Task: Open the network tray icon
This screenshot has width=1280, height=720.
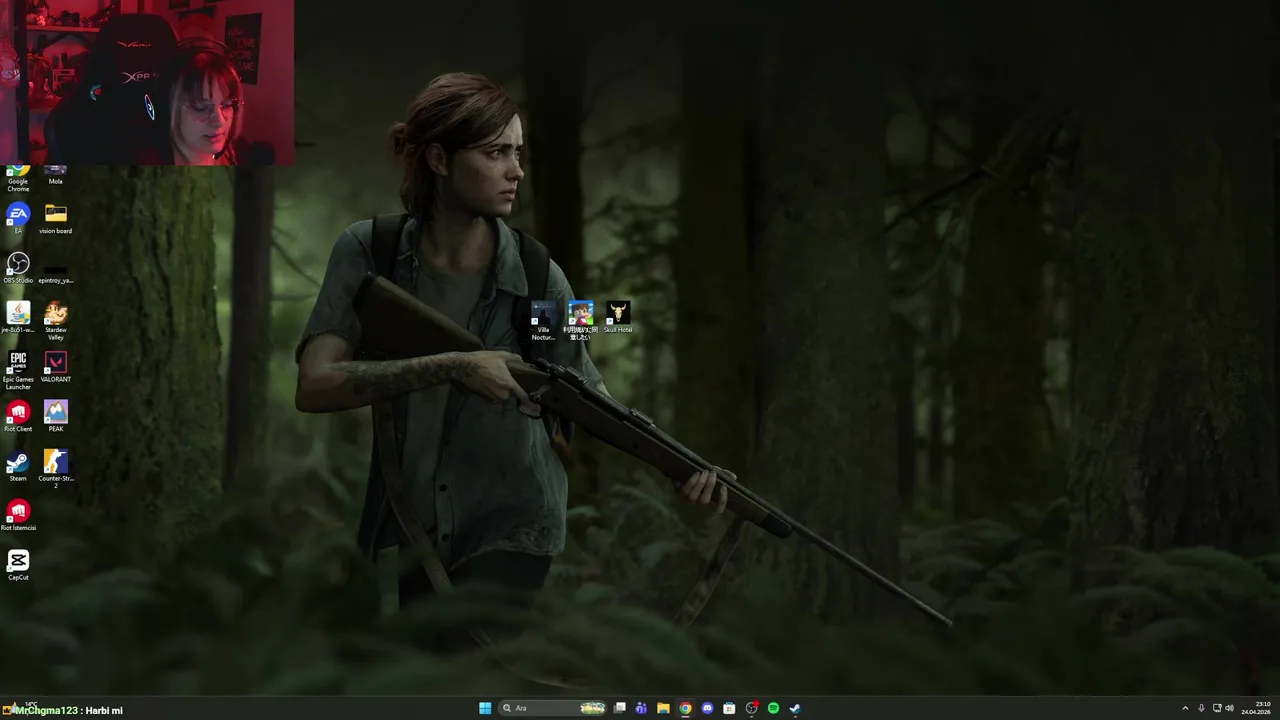Action: click(x=1217, y=708)
